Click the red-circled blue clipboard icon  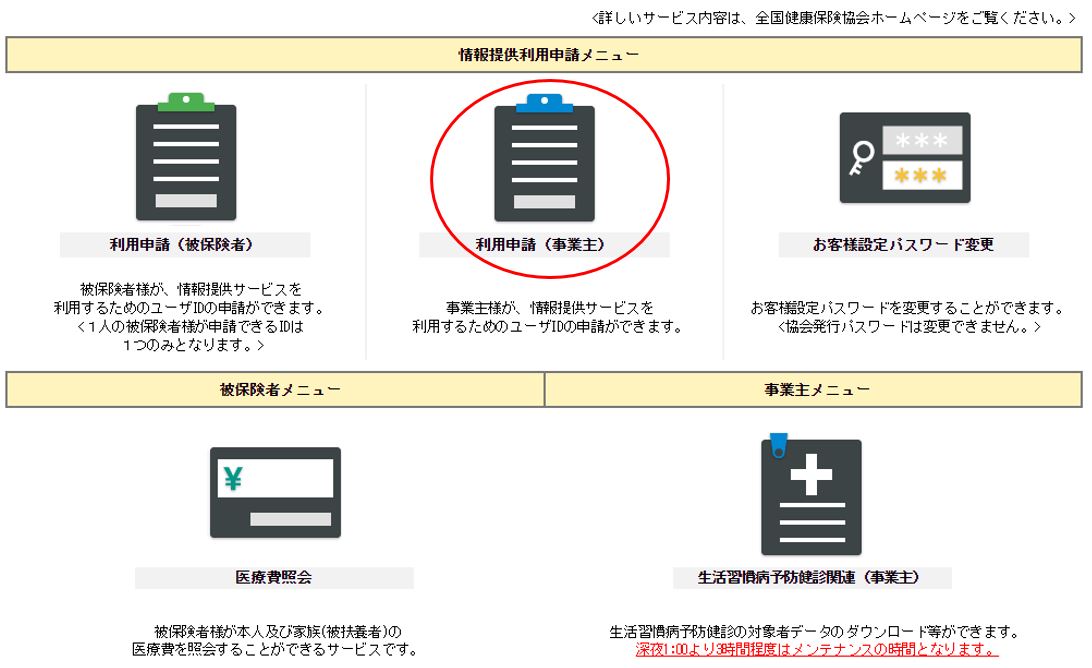pos(545,160)
